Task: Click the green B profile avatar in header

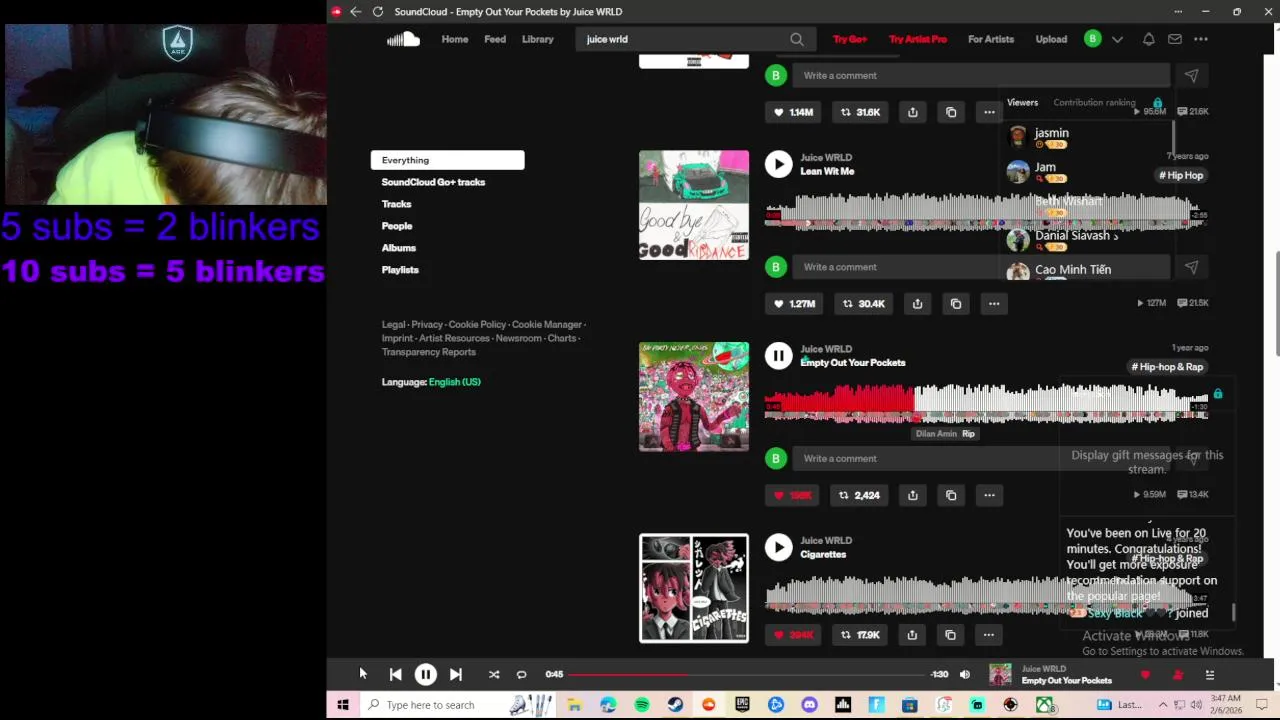Action: click(x=1093, y=39)
